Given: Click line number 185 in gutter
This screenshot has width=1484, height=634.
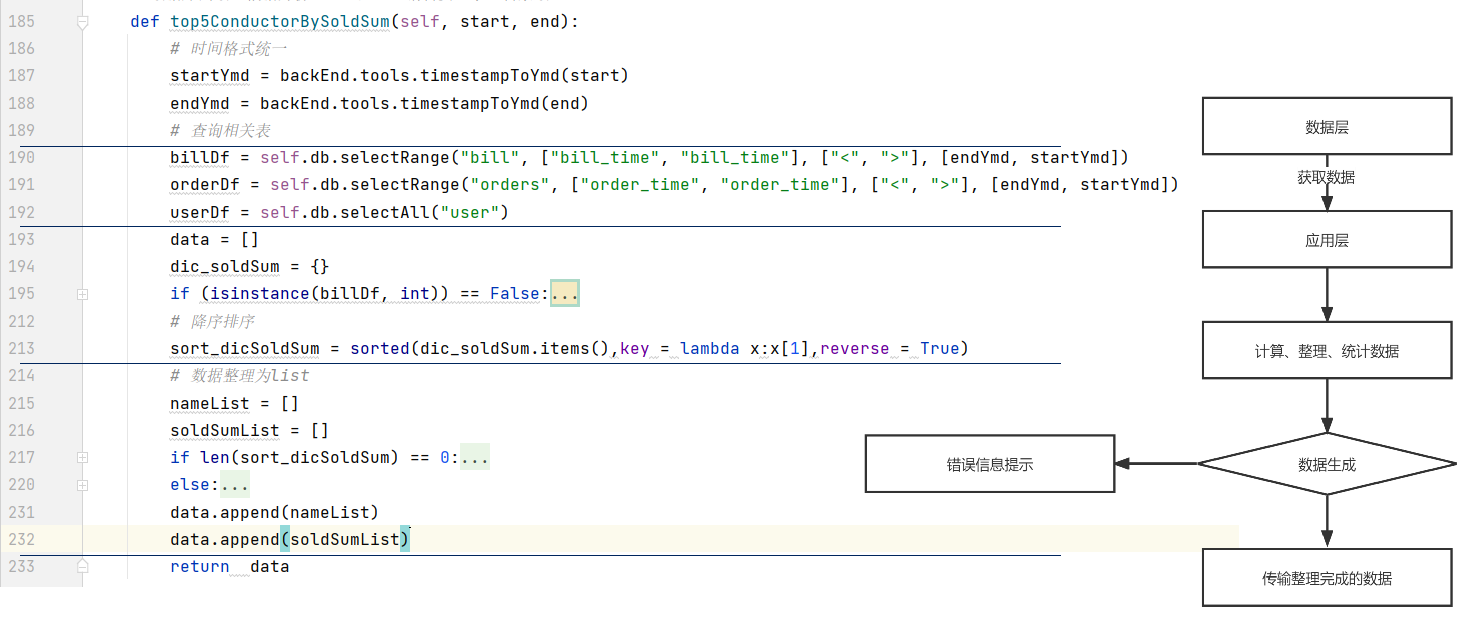Looking at the screenshot, I should coord(20,22).
